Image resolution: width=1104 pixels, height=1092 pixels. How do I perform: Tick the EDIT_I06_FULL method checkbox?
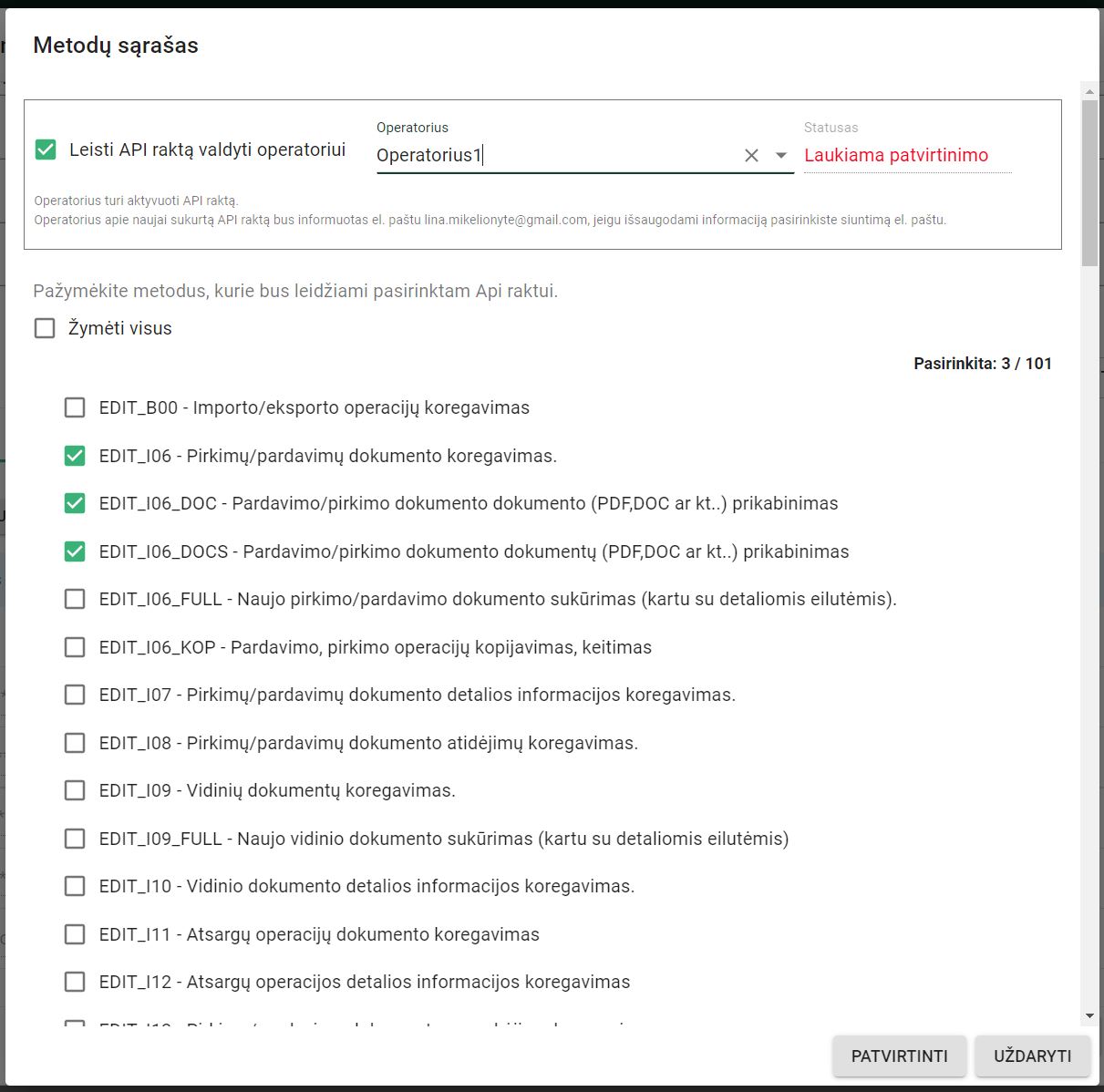75,599
